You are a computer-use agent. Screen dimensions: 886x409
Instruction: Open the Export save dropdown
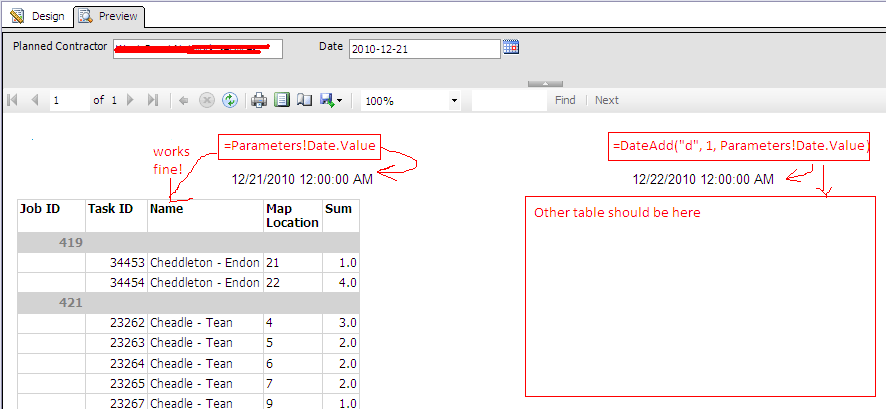click(331, 101)
